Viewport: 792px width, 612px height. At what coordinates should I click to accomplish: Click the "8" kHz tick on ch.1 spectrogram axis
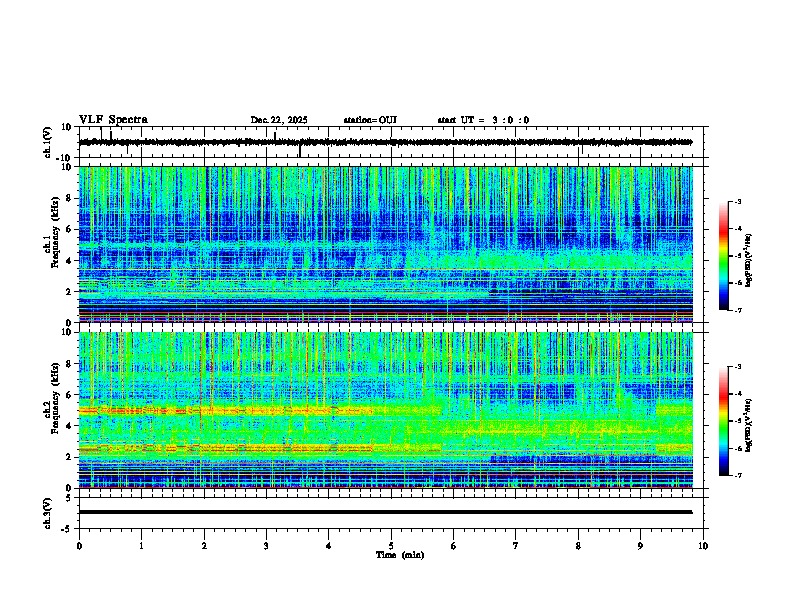click(70, 198)
